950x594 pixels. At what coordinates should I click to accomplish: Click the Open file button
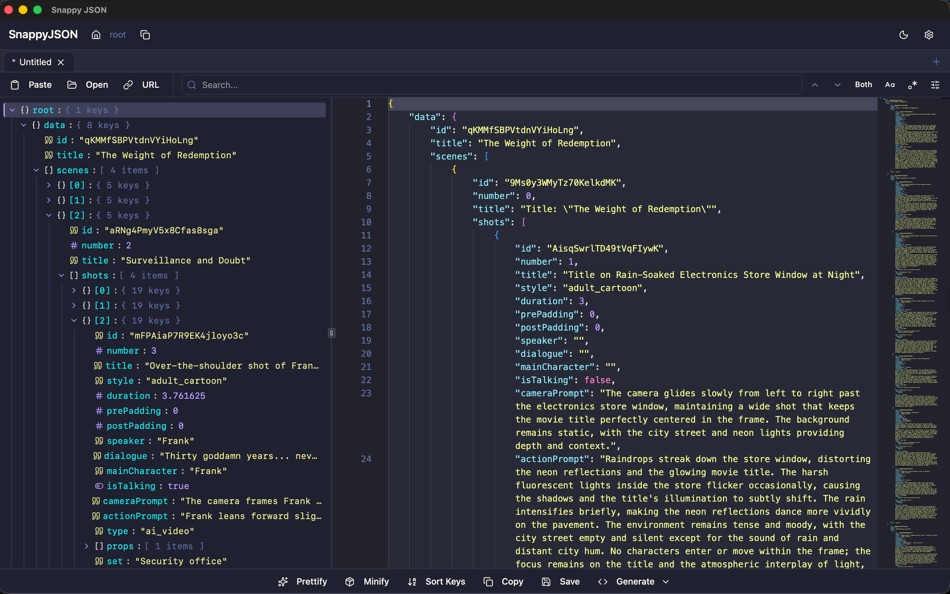tap(88, 85)
